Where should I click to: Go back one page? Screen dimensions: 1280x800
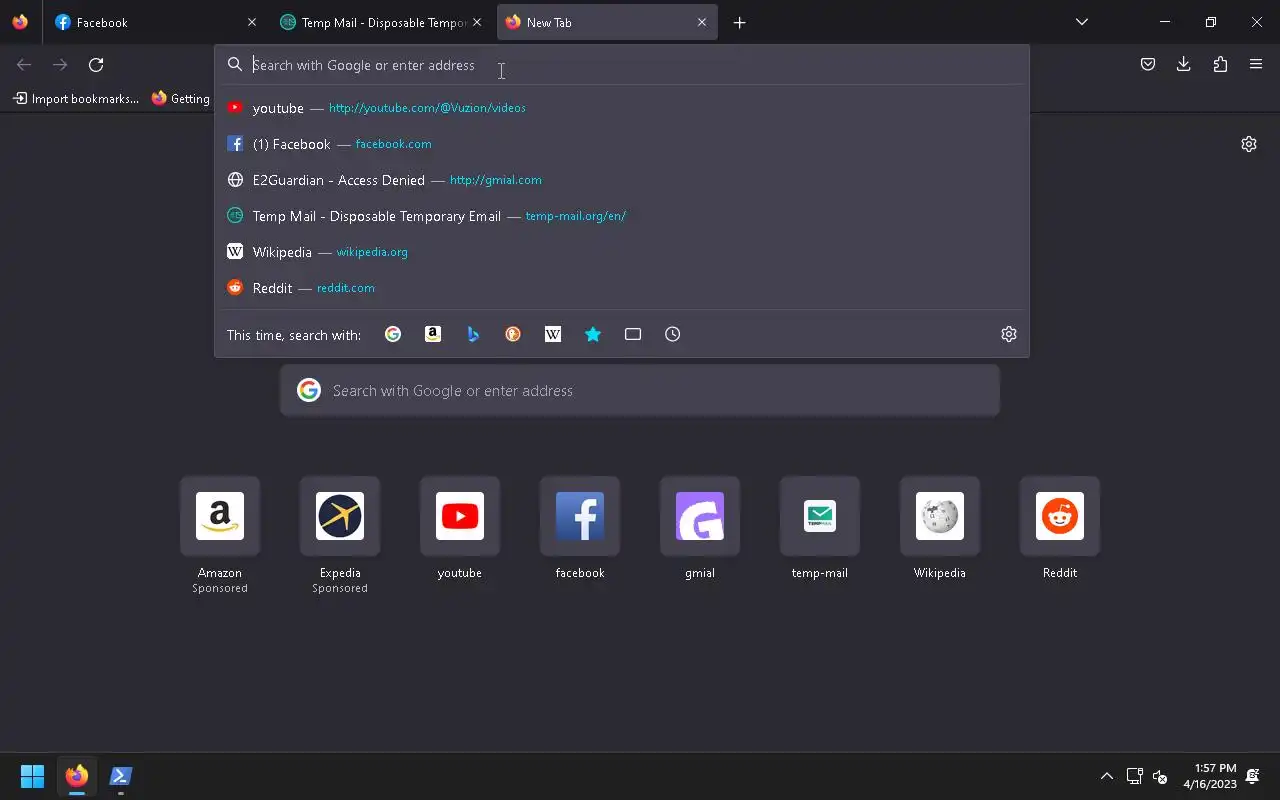[x=24, y=64]
